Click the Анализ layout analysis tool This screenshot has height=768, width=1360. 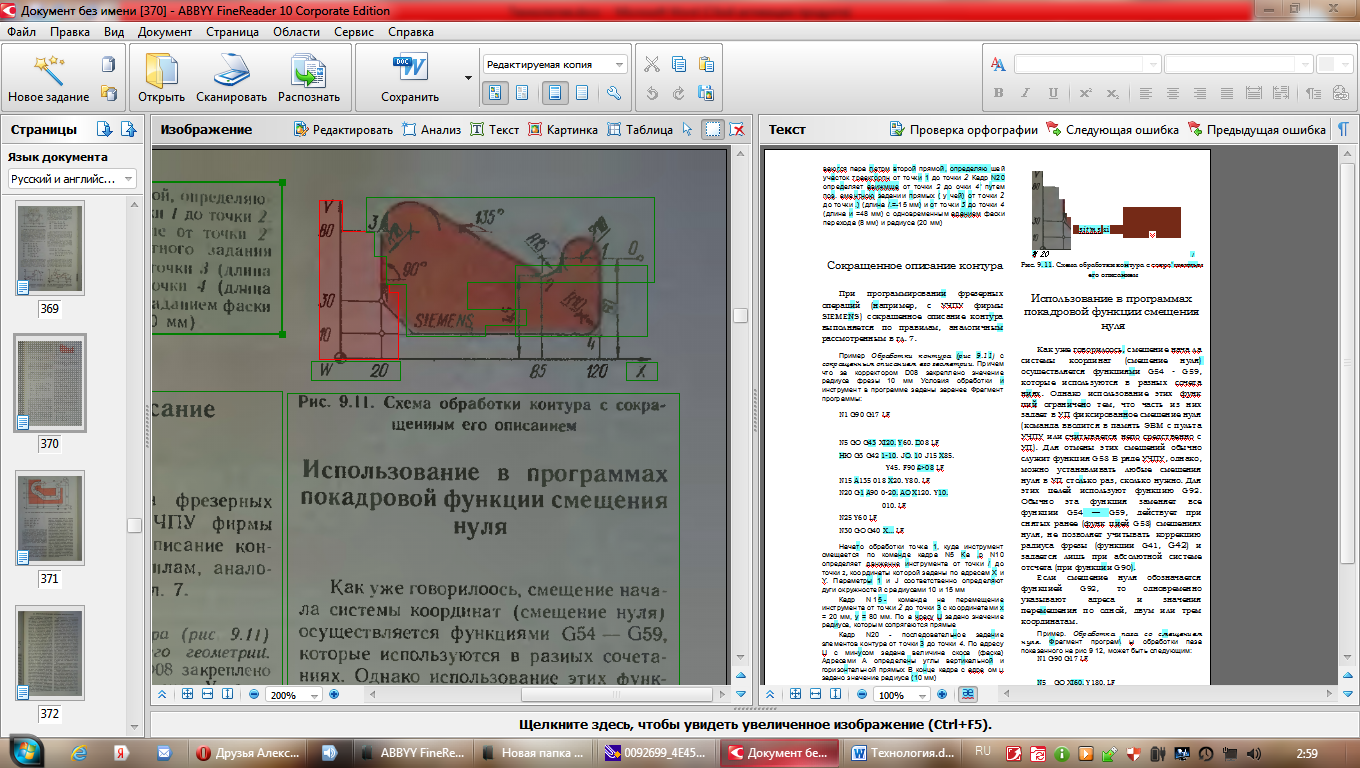pos(431,129)
